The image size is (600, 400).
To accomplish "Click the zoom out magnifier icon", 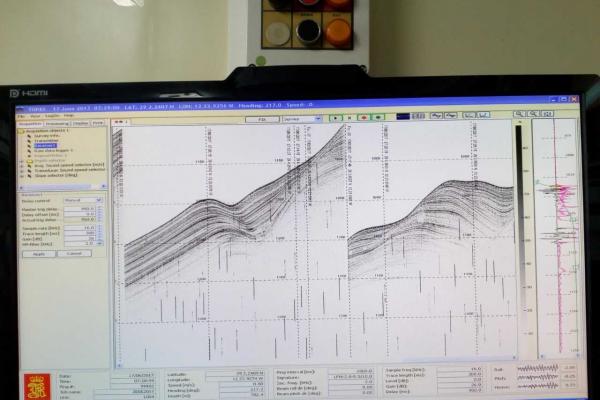I will (533, 114).
